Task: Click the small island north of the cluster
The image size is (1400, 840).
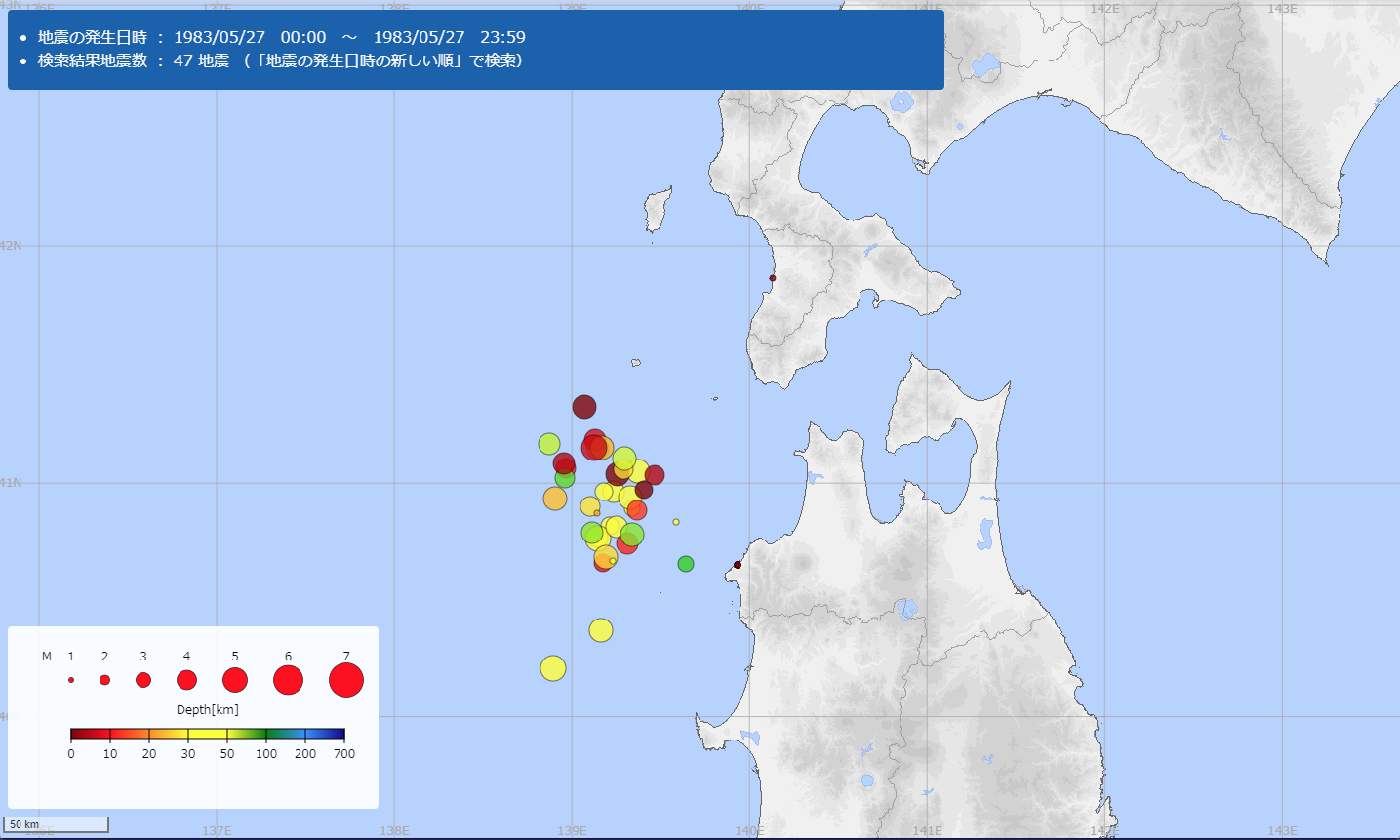Action: tap(636, 363)
